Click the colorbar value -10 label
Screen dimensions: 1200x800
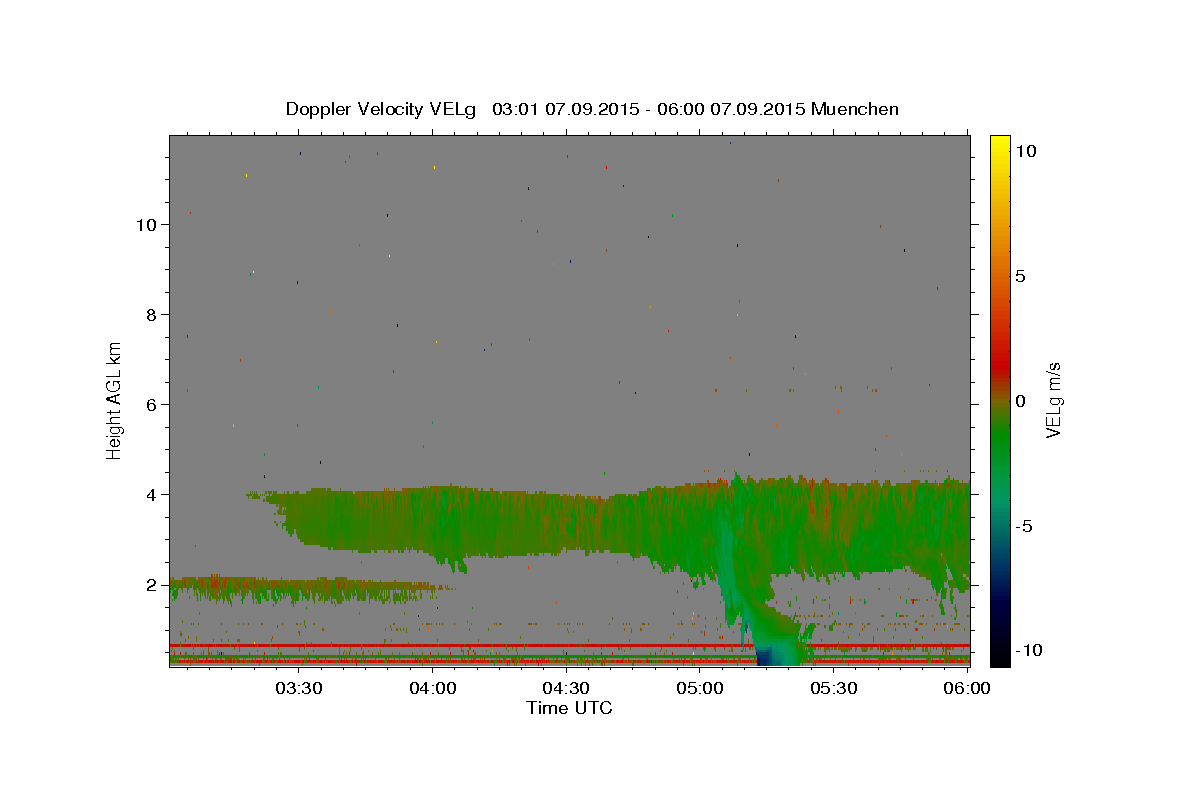click(x=1027, y=650)
